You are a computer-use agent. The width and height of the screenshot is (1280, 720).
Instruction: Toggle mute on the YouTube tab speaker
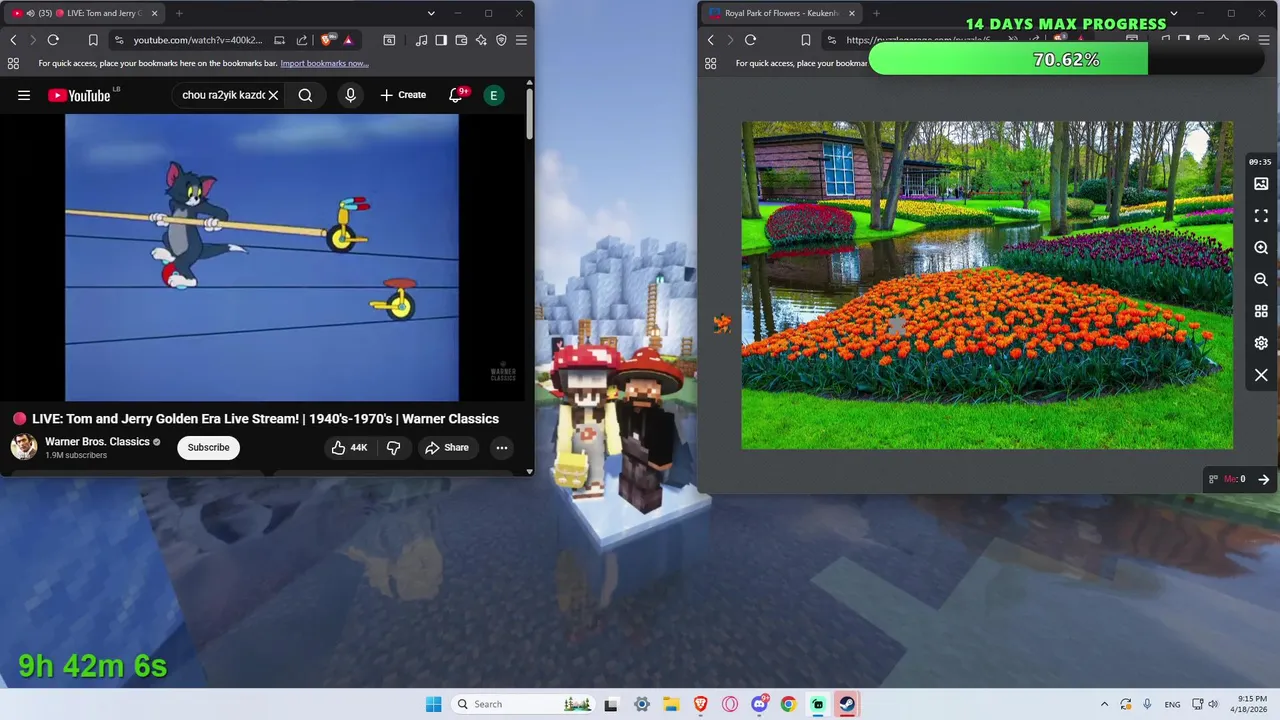click(30, 13)
